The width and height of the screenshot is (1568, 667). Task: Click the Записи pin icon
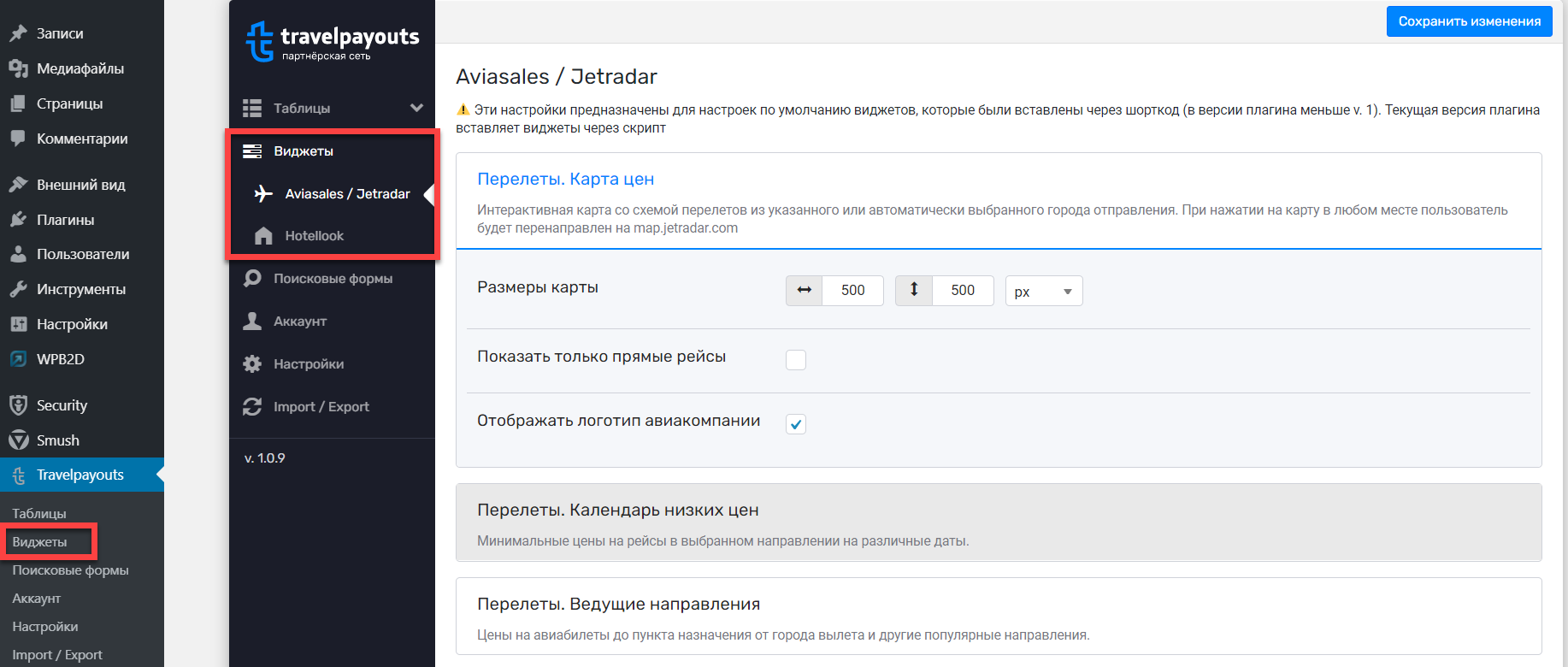point(18,33)
